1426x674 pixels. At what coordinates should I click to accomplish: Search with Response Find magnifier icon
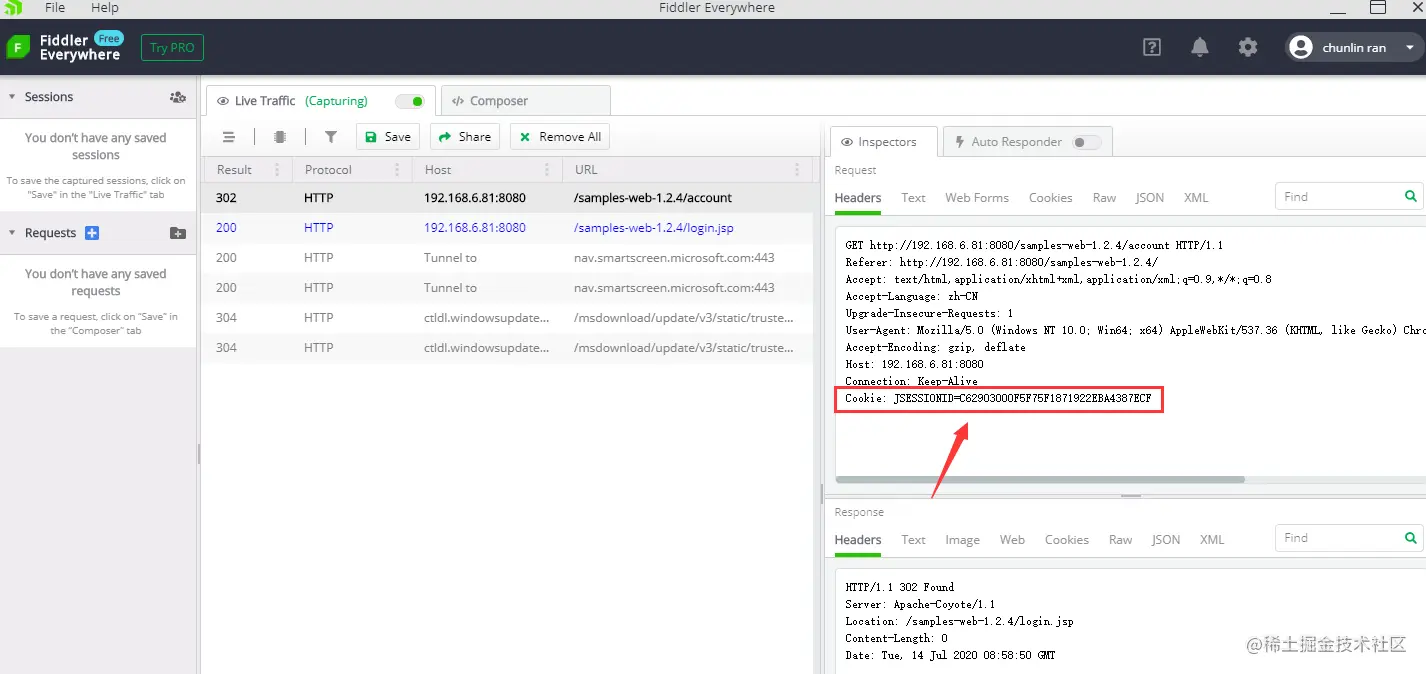coord(1411,538)
